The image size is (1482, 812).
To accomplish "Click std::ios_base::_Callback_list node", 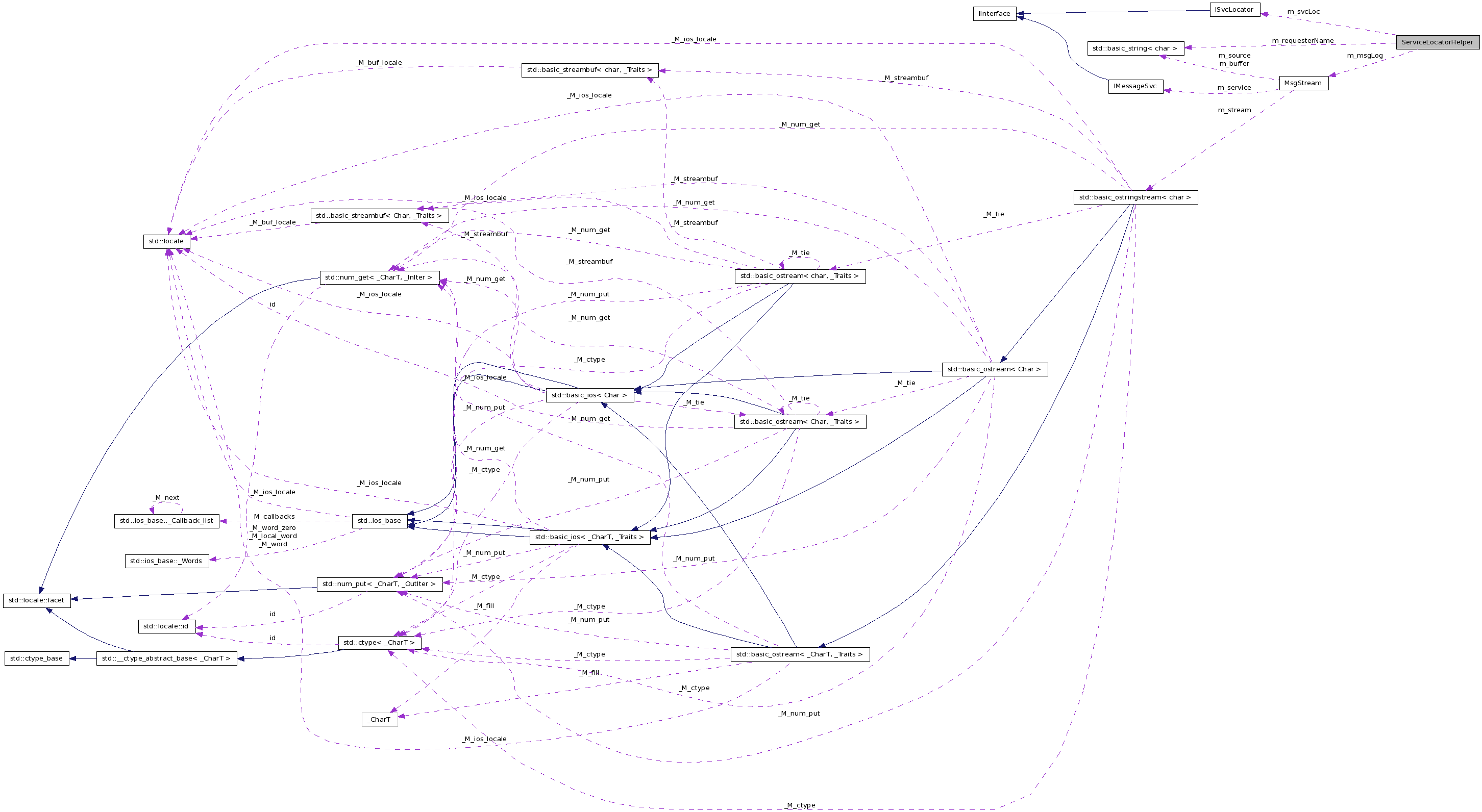I will (167, 521).
